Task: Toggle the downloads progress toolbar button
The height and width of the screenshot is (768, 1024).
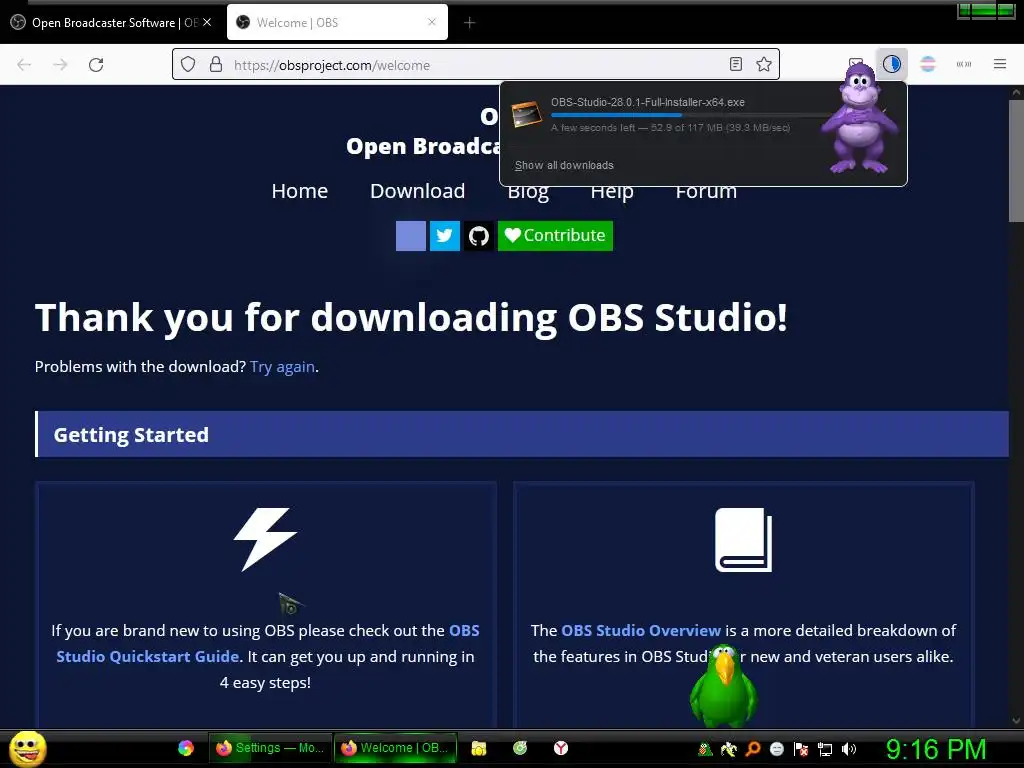Action: point(891,64)
